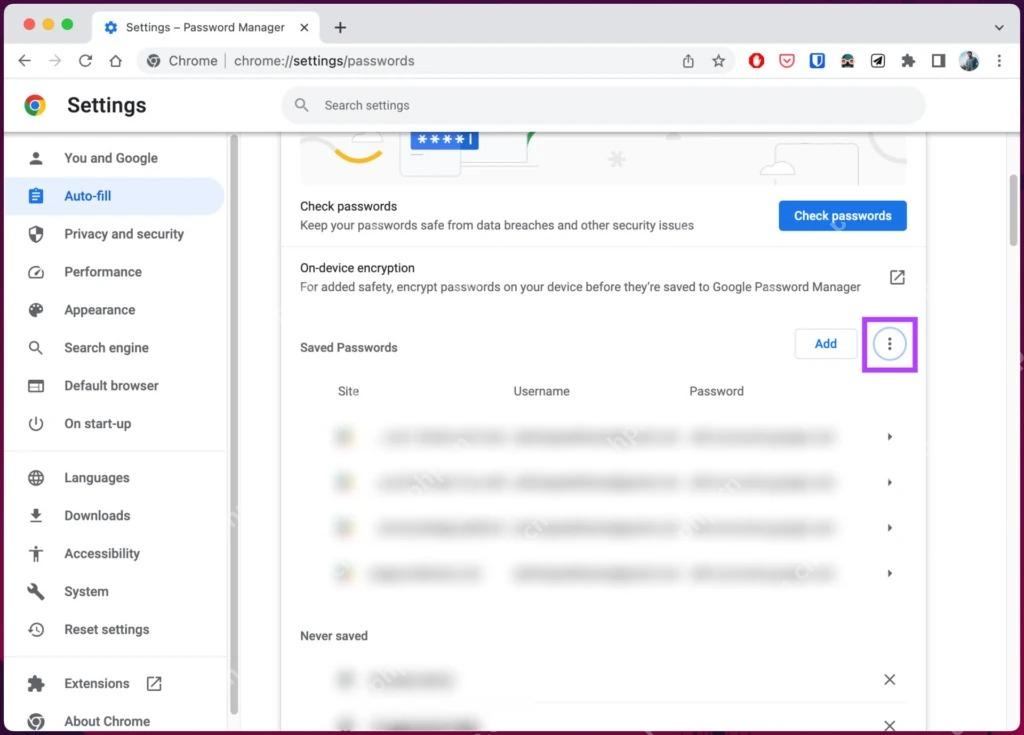Click the sidebar scrollbar
This screenshot has height=735, width=1024.
(x=234, y=425)
